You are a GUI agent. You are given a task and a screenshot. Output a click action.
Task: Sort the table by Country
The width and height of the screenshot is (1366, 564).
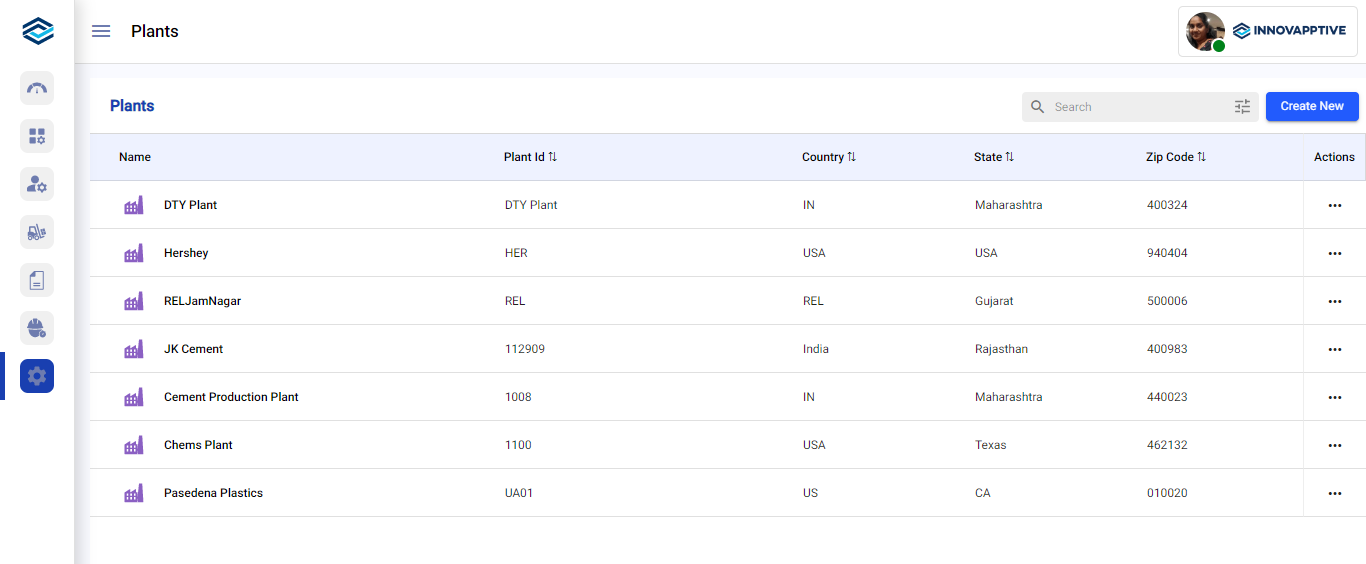(851, 157)
